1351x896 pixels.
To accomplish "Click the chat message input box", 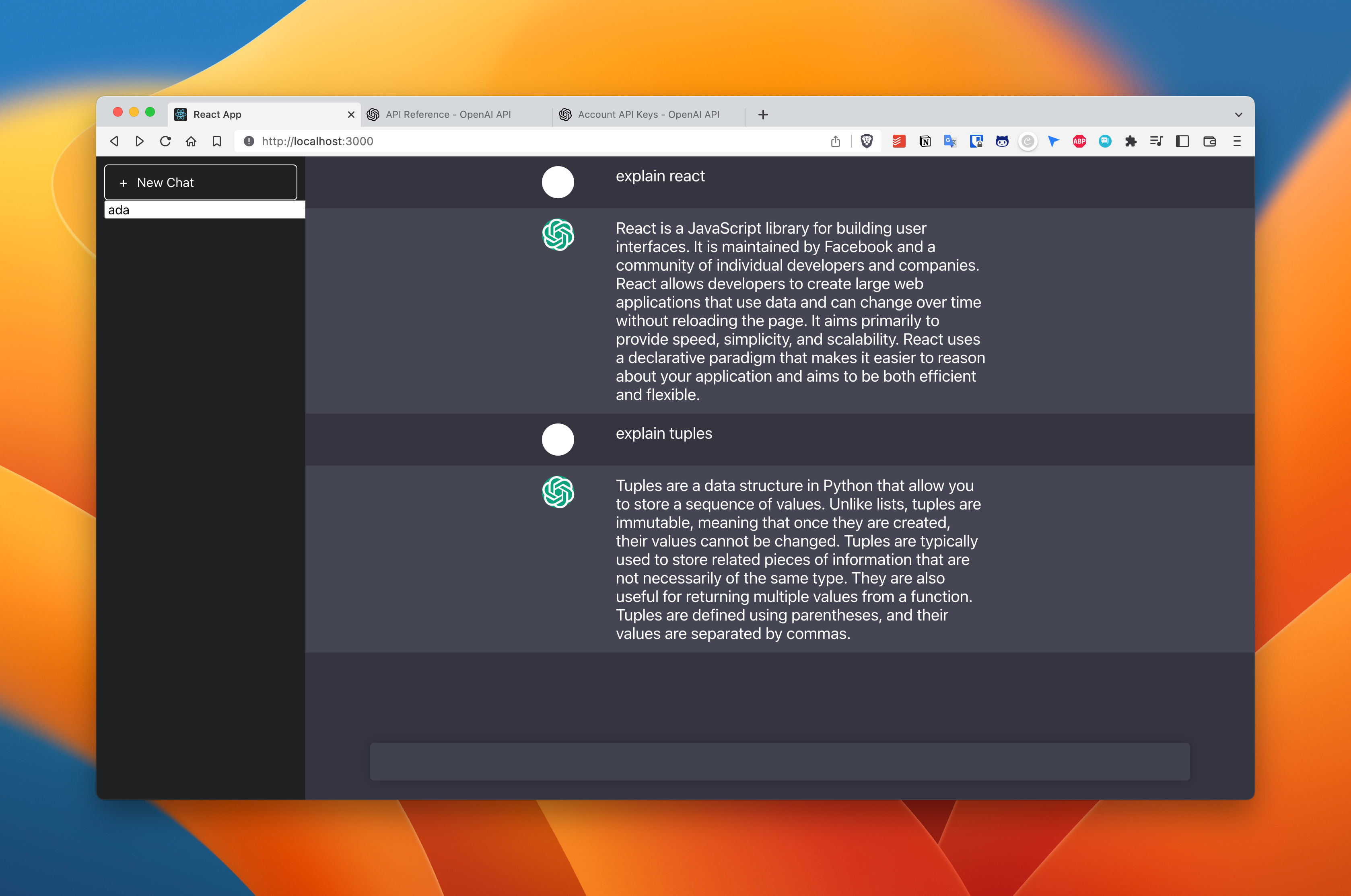I will (780, 761).
